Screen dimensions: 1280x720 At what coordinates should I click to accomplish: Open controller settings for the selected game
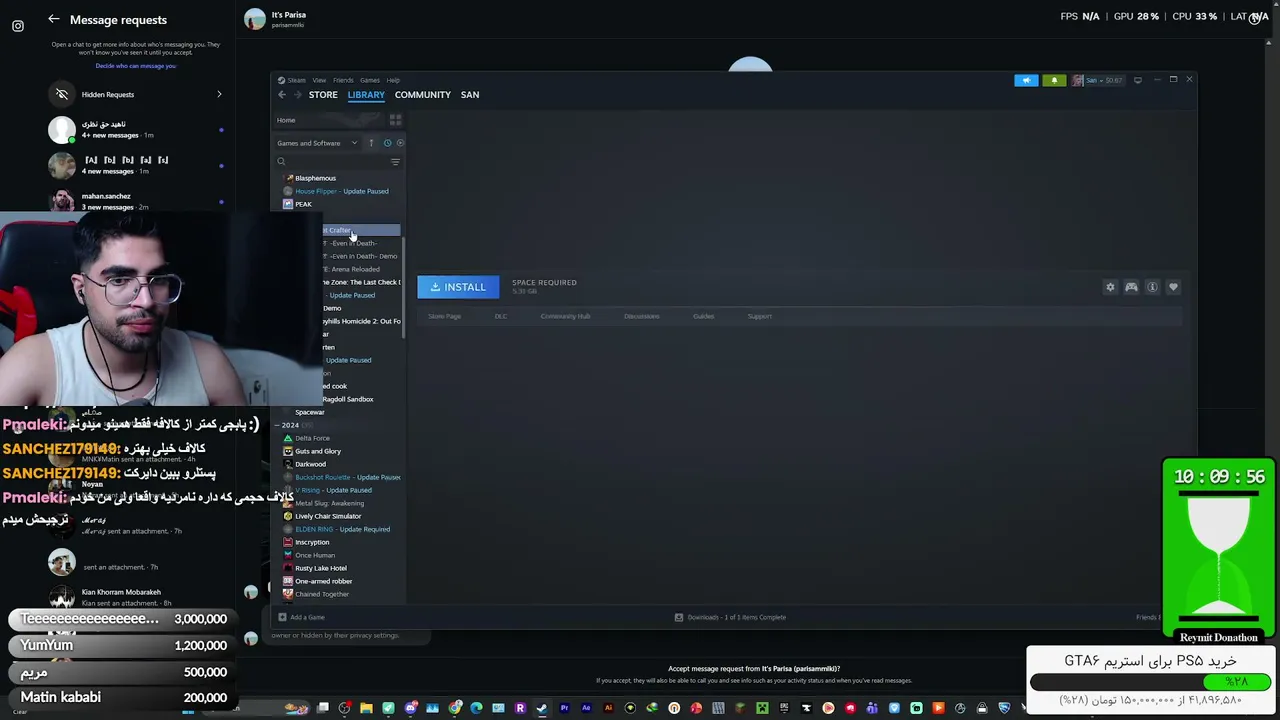coord(1131,287)
